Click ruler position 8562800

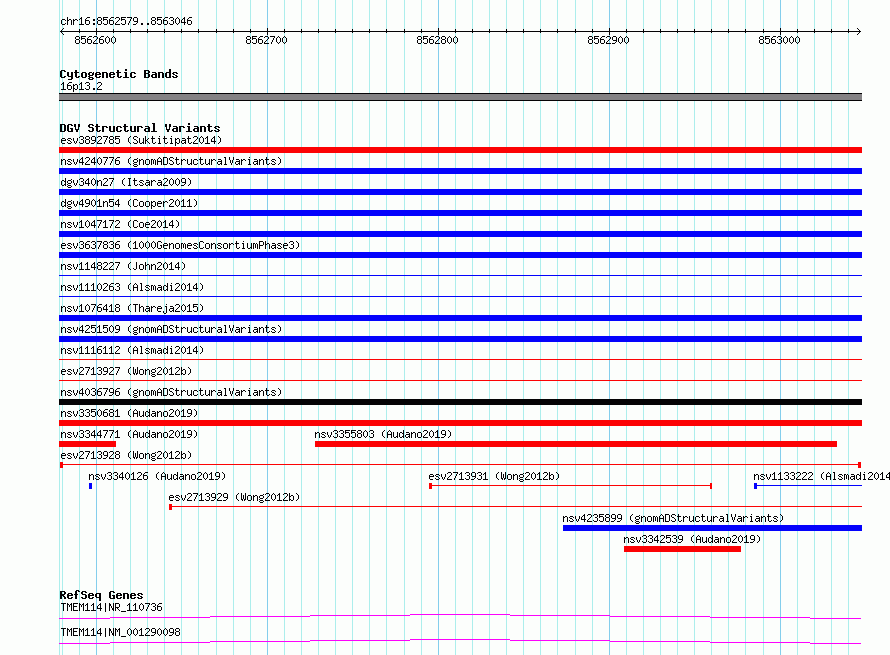(x=437, y=40)
